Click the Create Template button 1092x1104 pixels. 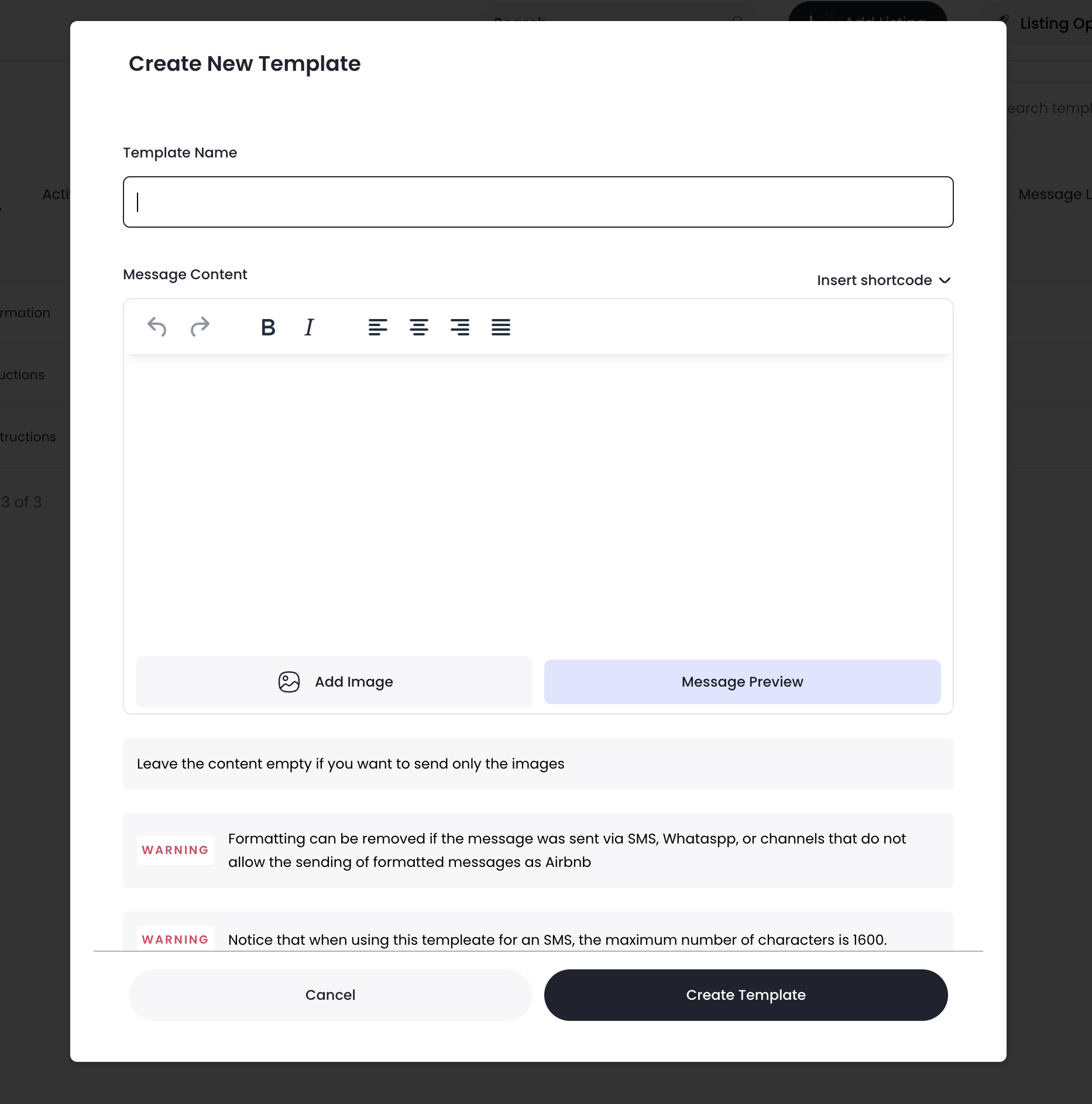(746, 995)
